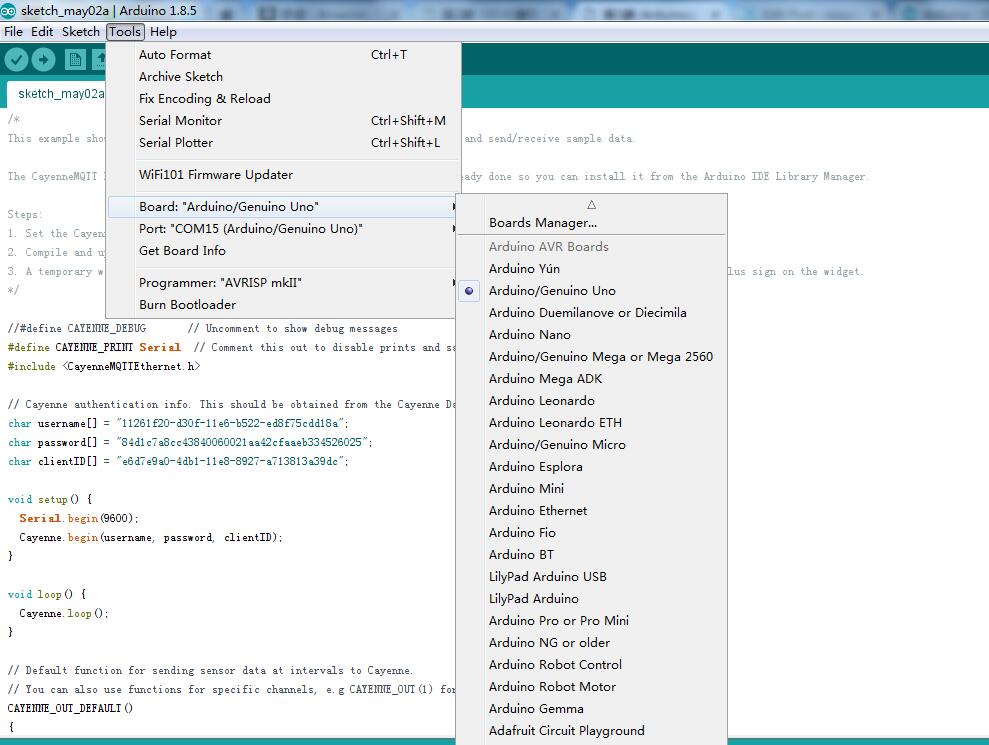Image resolution: width=989 pixels, height=745 pixels.
Task: Click the Upload arrow toolbar icon
Action: click(x=43, y=60)
